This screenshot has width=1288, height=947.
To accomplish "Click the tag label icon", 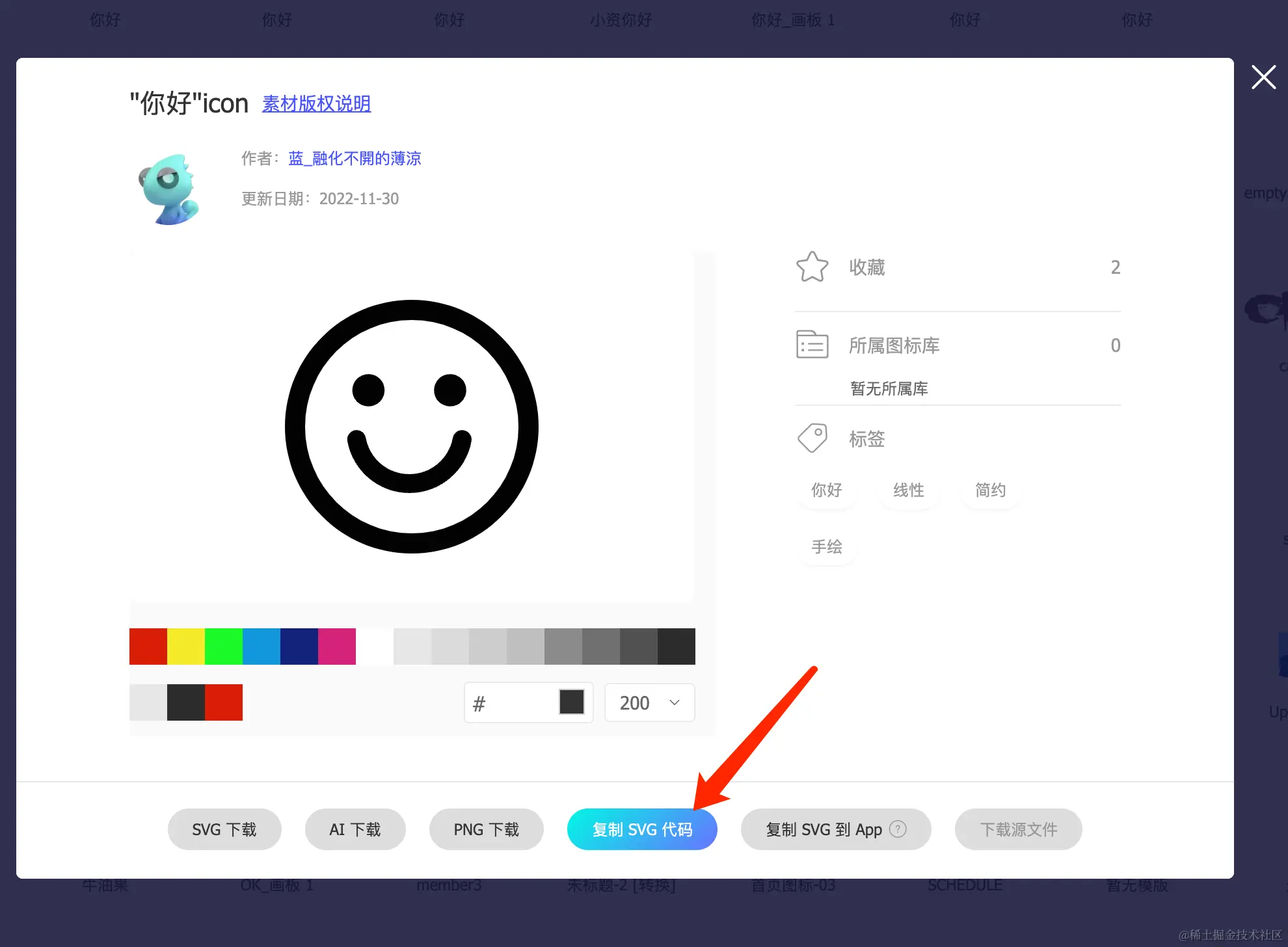I will [812, 438].
